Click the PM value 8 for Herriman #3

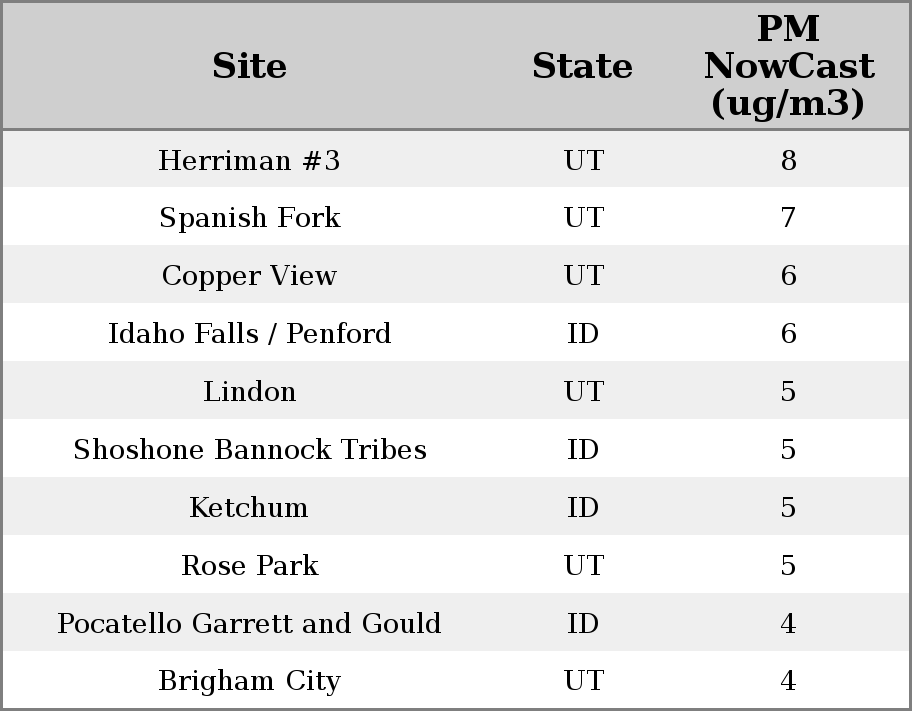pyautogui.click(x=788, y=160)
